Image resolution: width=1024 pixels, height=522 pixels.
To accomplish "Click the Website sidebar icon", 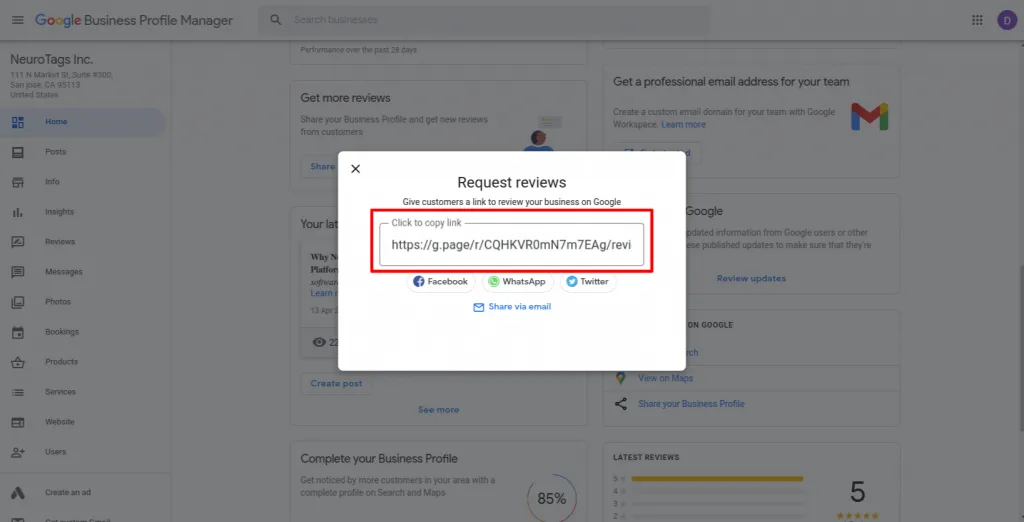I will (18, 423).
